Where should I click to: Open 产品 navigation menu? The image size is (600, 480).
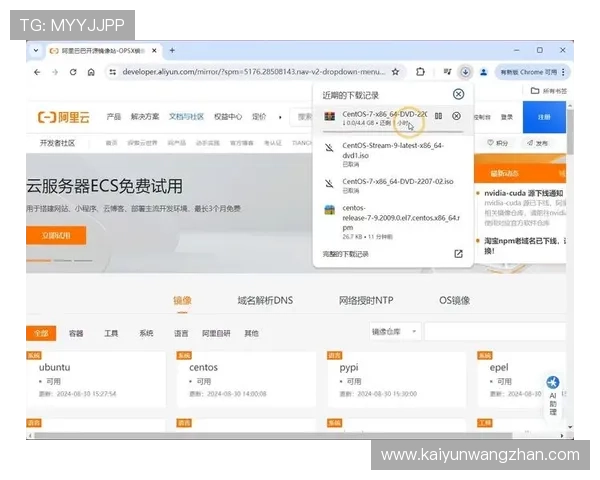114,117
